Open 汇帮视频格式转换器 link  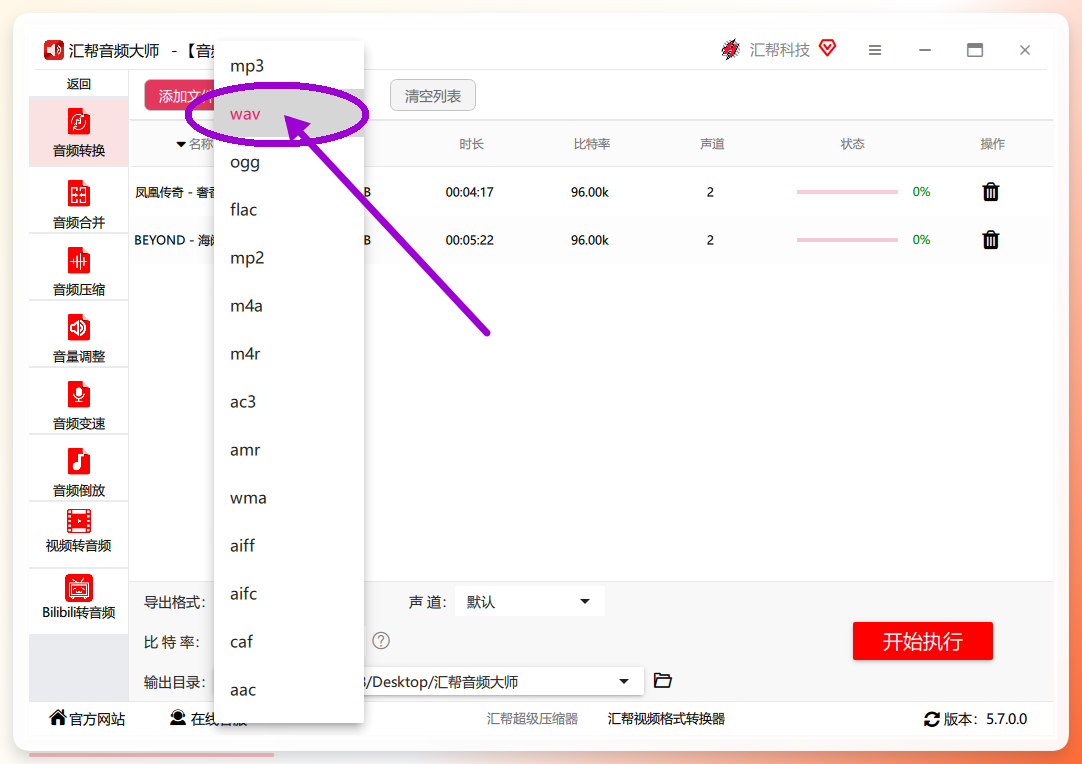click(x=666, y=719)
